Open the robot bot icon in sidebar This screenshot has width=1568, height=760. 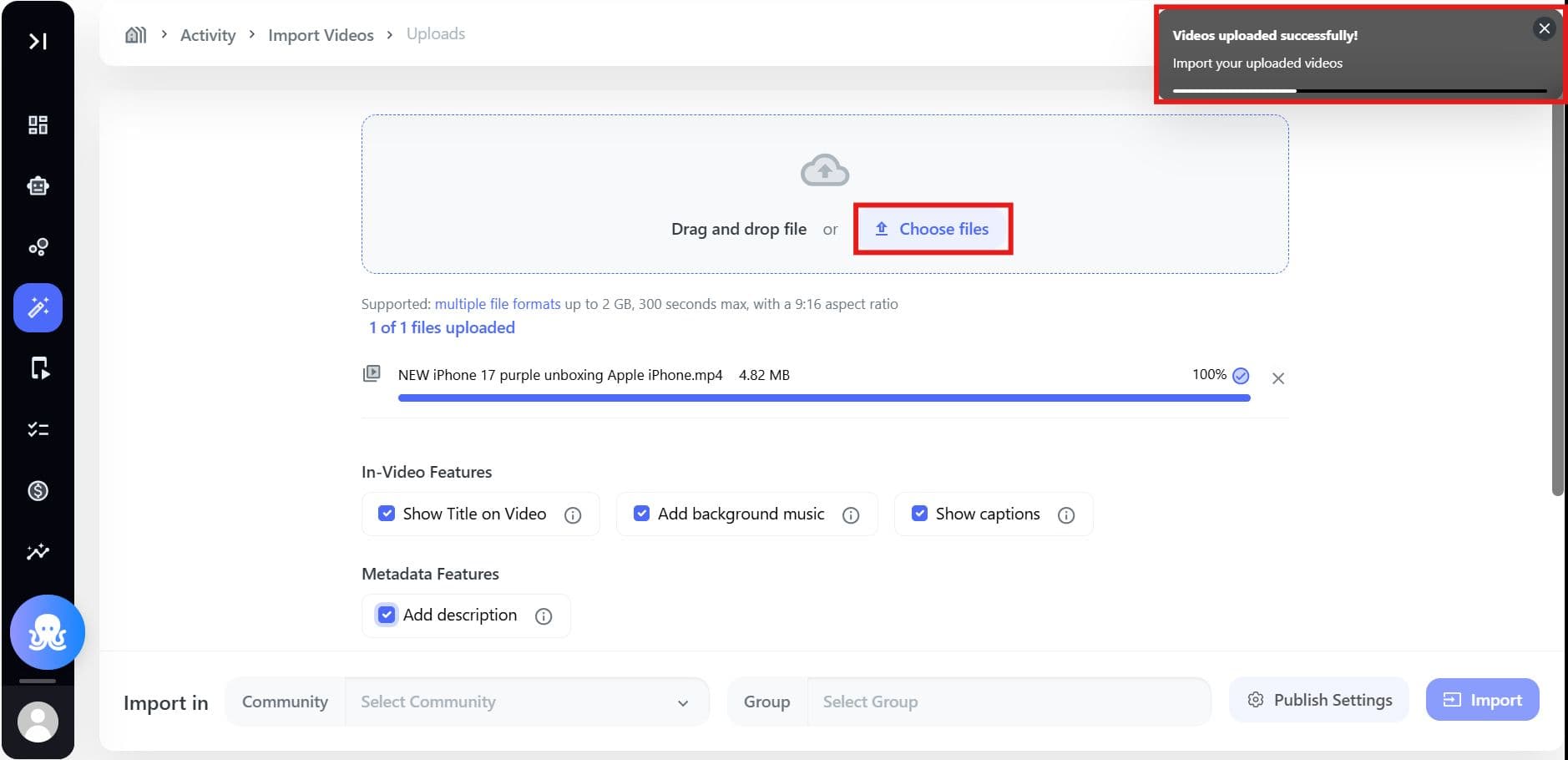pos(38,185)
